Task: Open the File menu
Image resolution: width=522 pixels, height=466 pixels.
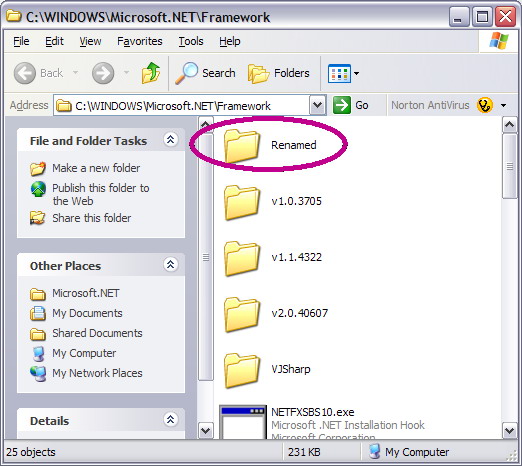Action: 21,41
